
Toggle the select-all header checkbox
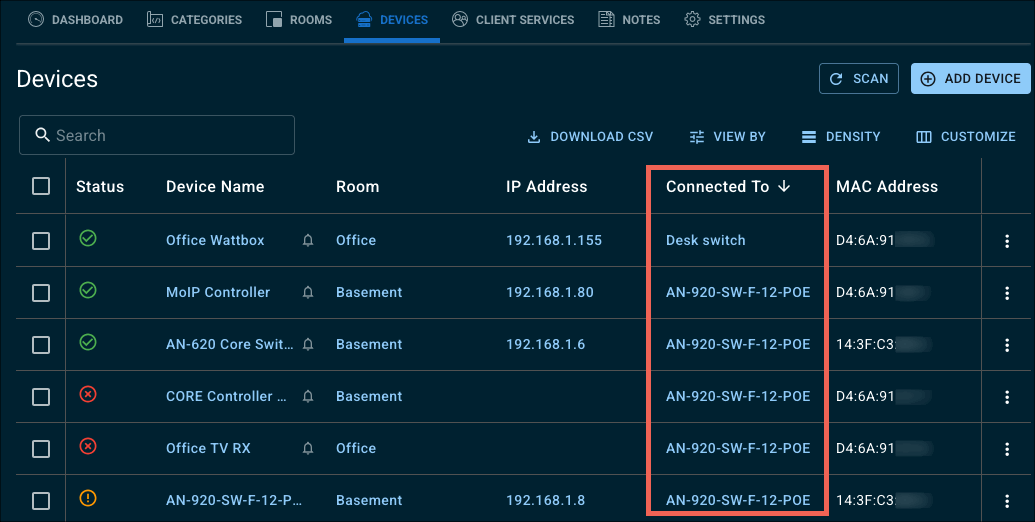41,186
